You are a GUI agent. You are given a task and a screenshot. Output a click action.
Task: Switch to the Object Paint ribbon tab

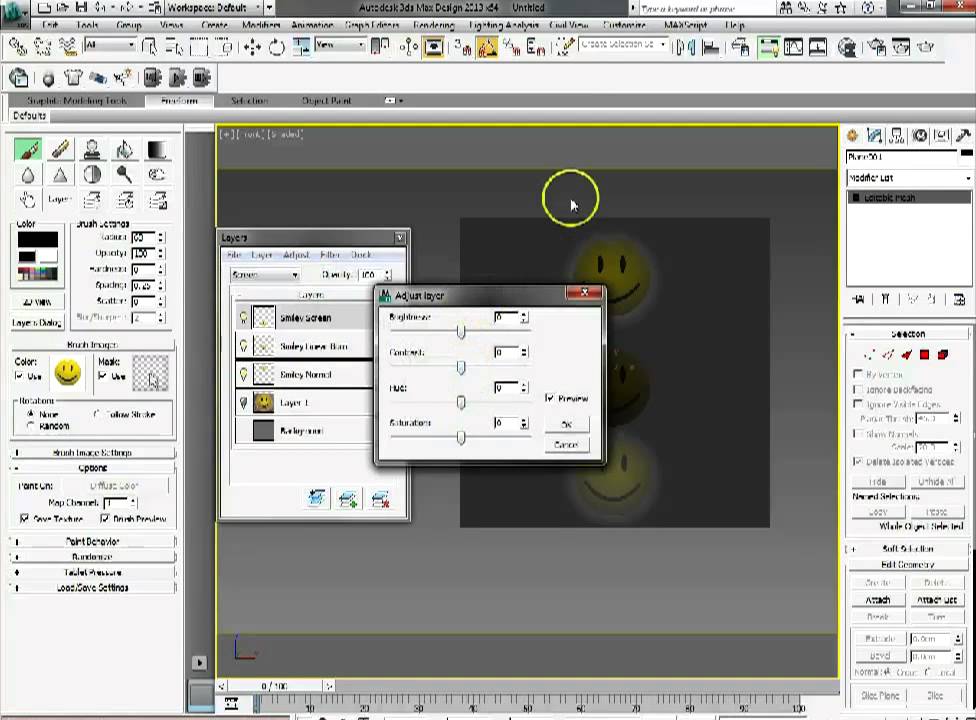tap(327, 101)
